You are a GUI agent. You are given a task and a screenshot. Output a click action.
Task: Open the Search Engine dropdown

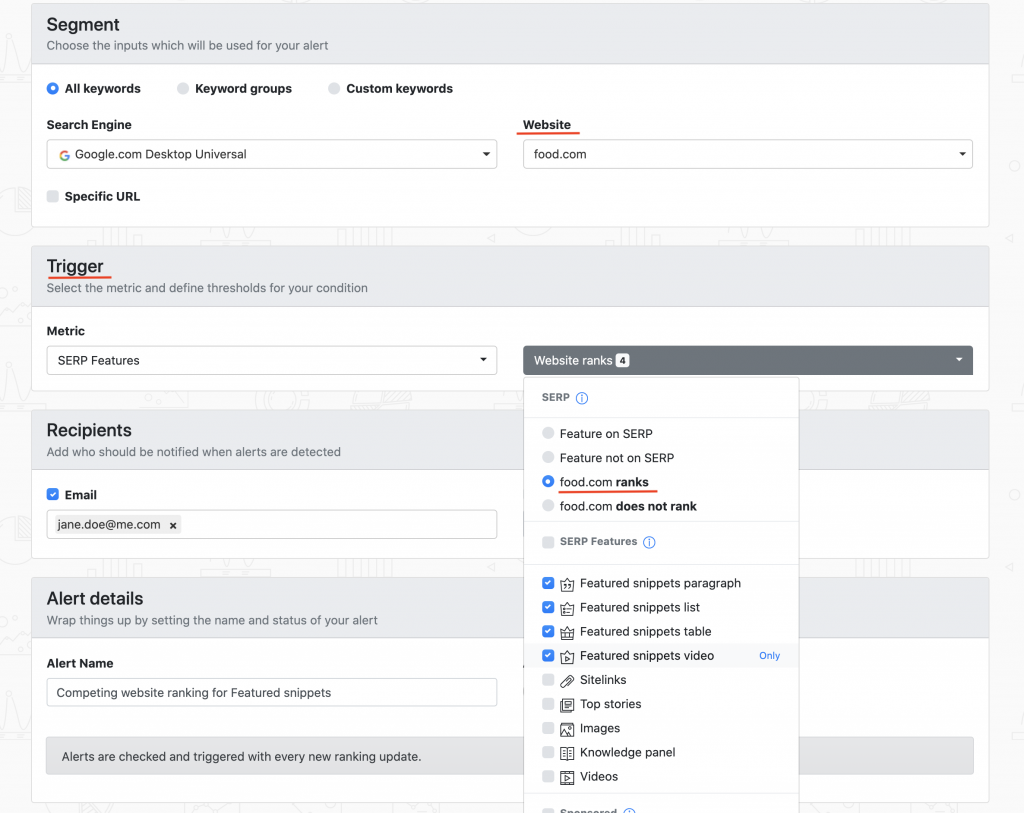click(272, 154)
